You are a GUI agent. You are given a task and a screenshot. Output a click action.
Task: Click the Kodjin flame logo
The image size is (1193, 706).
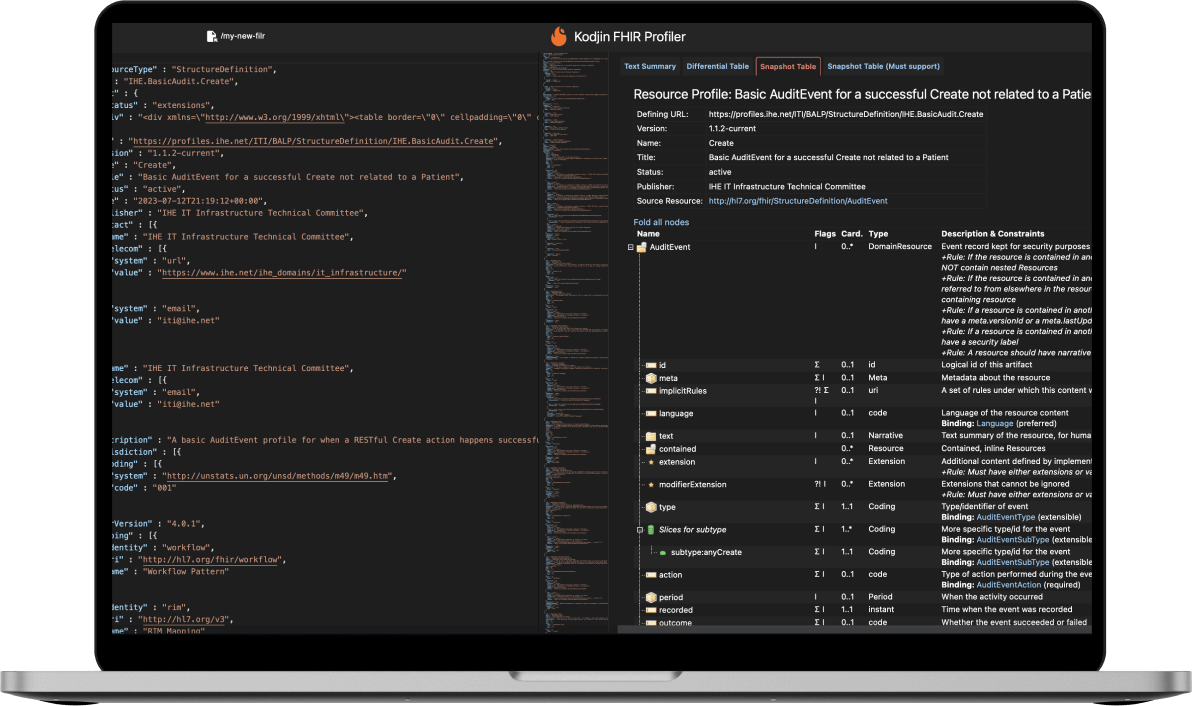[x=559, y=36]
